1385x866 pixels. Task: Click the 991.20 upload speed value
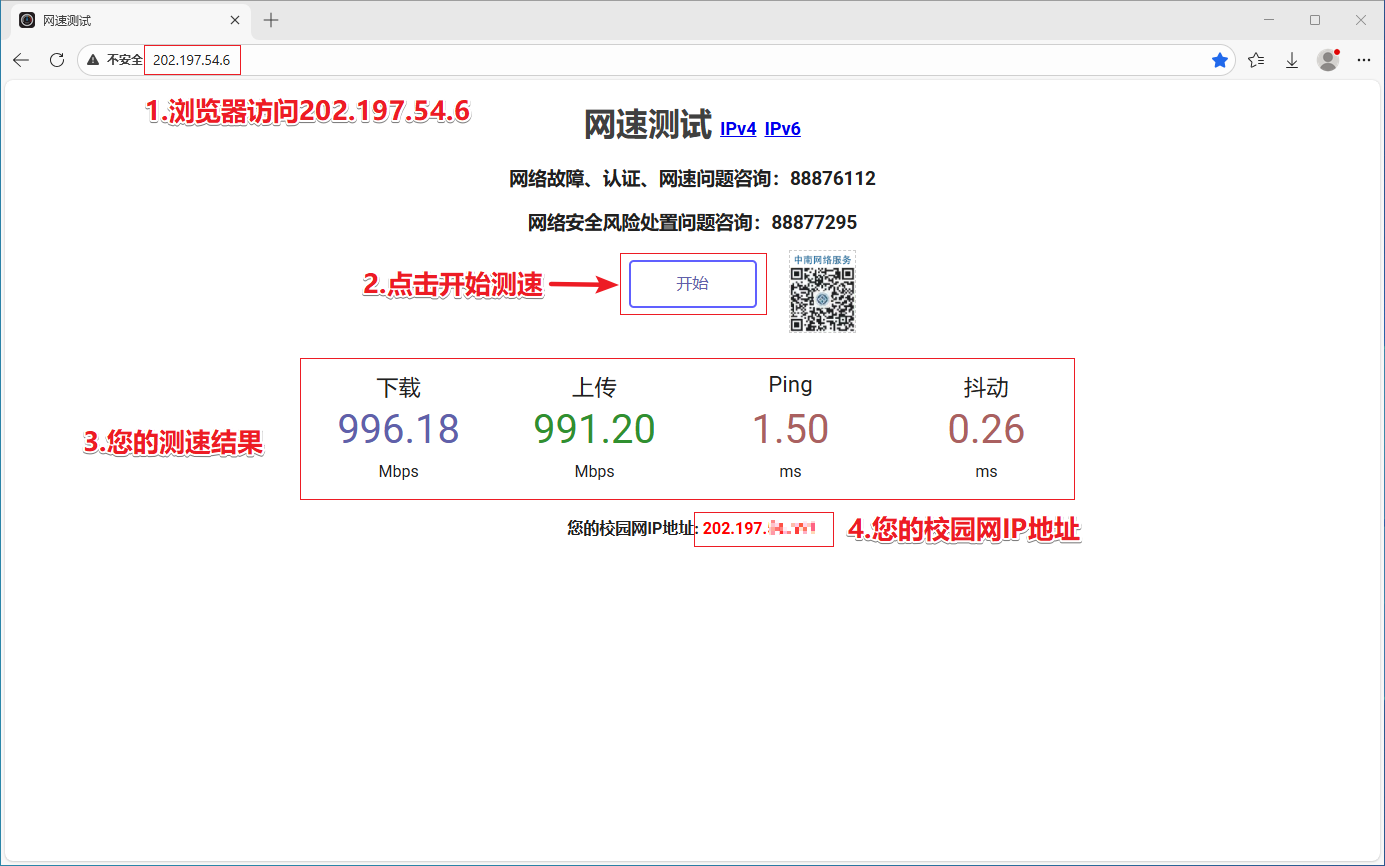pos(594,429)
